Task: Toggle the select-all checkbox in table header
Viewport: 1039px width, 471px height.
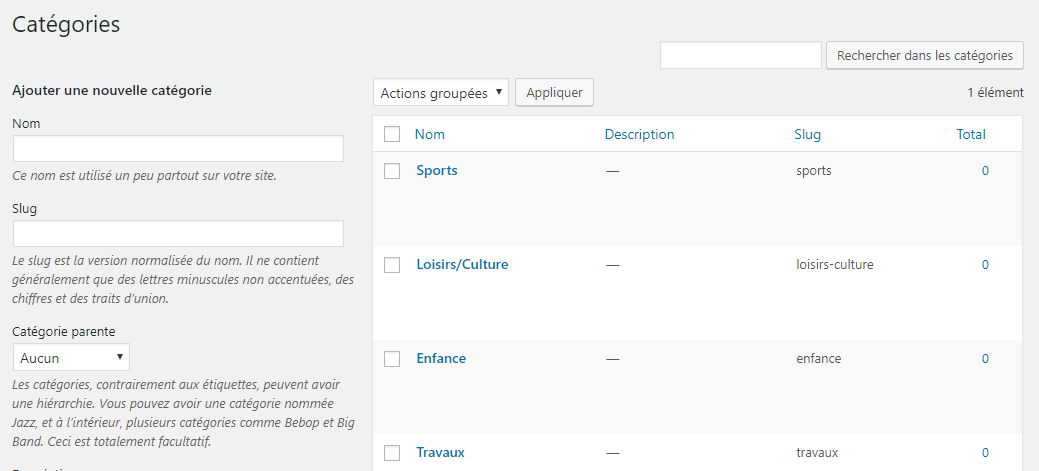Action: click(392, 134)
